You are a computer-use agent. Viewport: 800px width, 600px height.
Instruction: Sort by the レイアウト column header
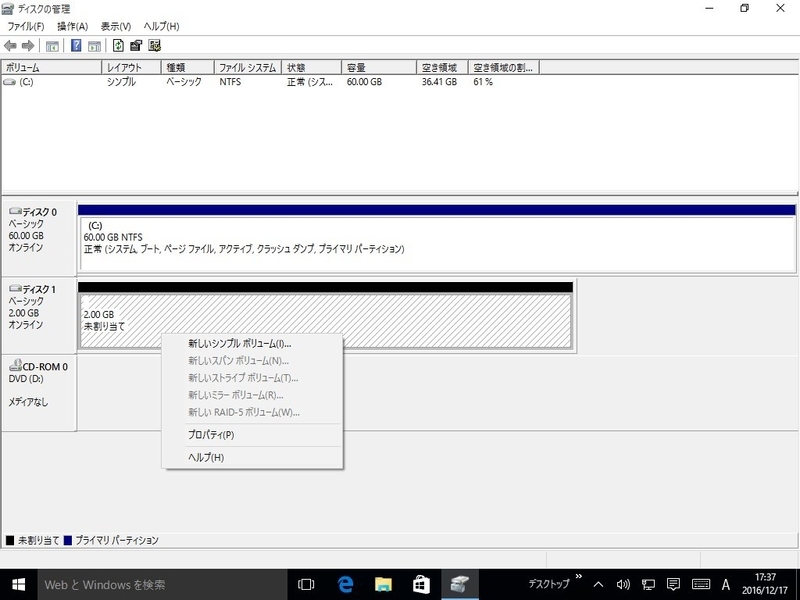[x=132, y=67]
